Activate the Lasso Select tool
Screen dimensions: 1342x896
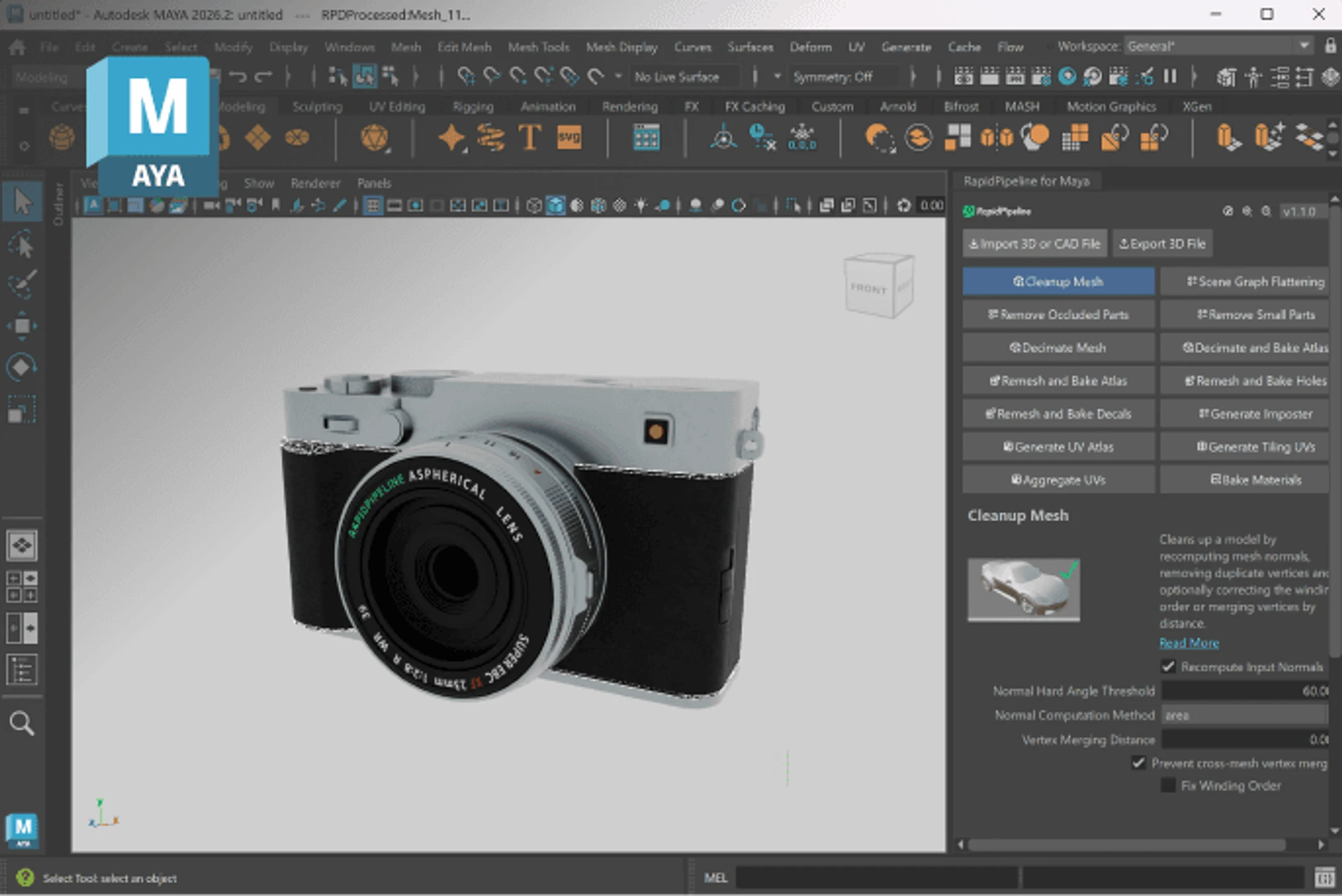pos(22,244)
